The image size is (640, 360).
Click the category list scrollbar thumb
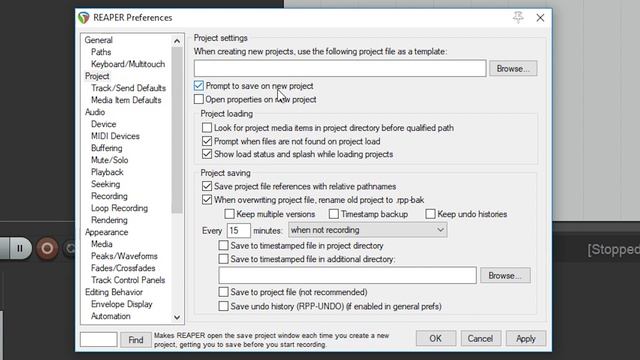177,130
